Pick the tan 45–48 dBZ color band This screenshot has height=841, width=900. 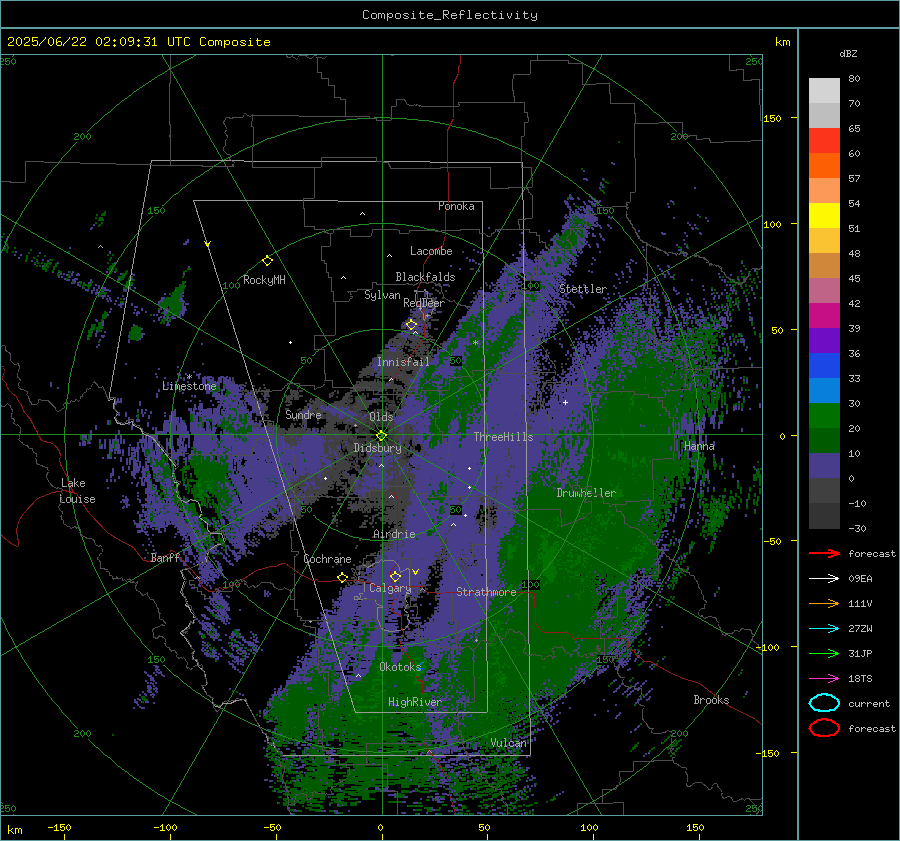tap(824, 266)
